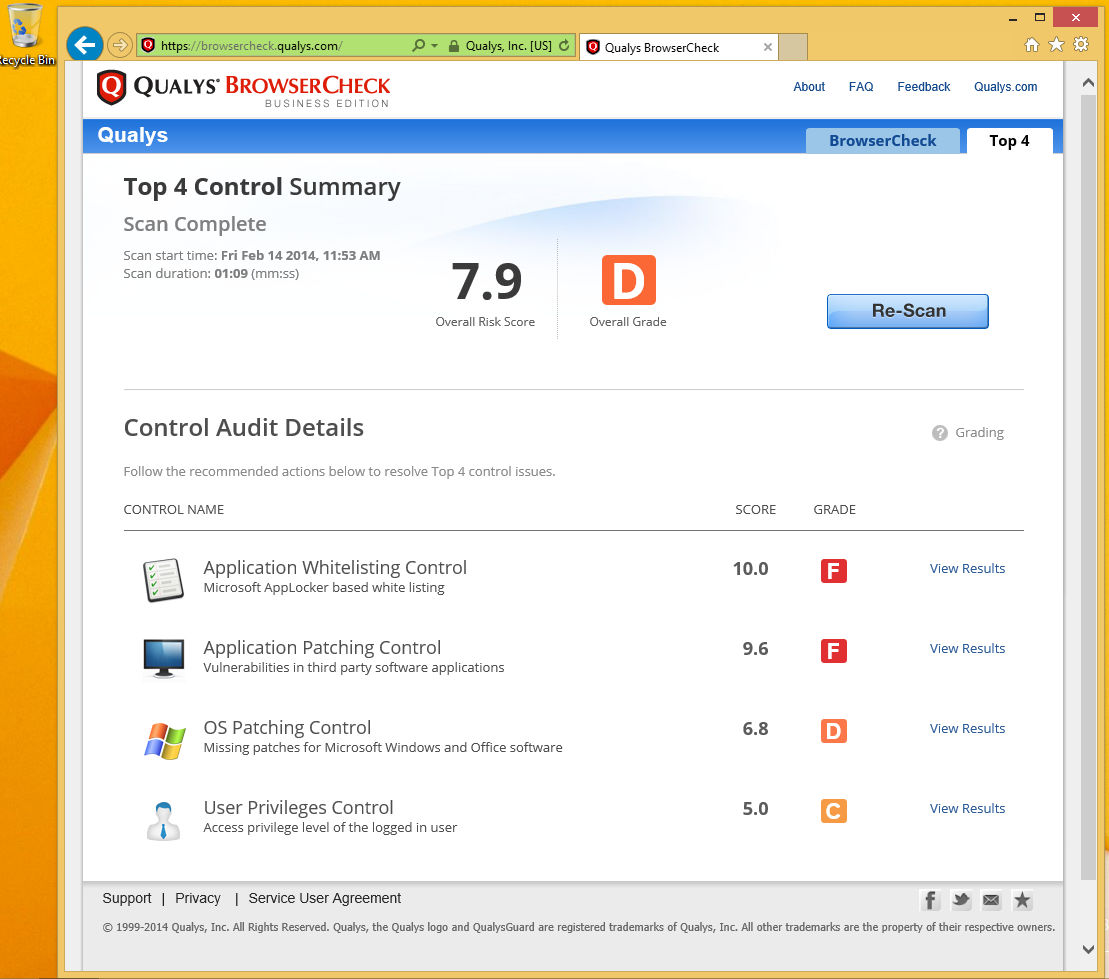Click the scrollbar up arrow
Screen dimensions: 1109x979
(1088, 83)
